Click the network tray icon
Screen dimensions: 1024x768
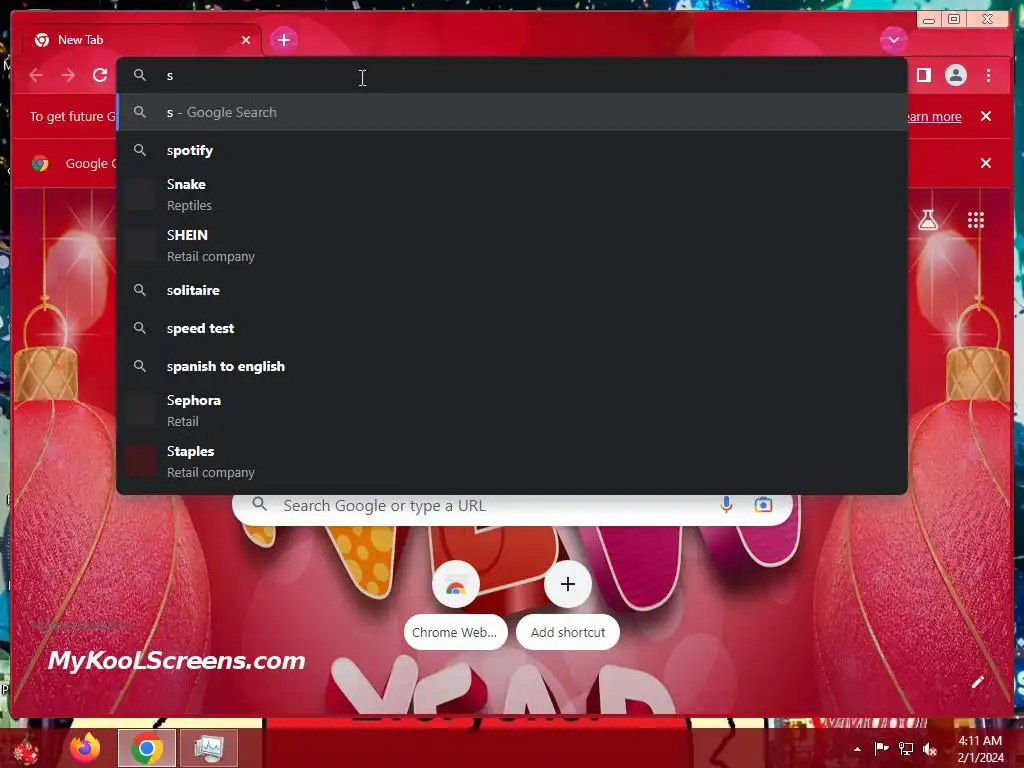[x=906, y=748]
